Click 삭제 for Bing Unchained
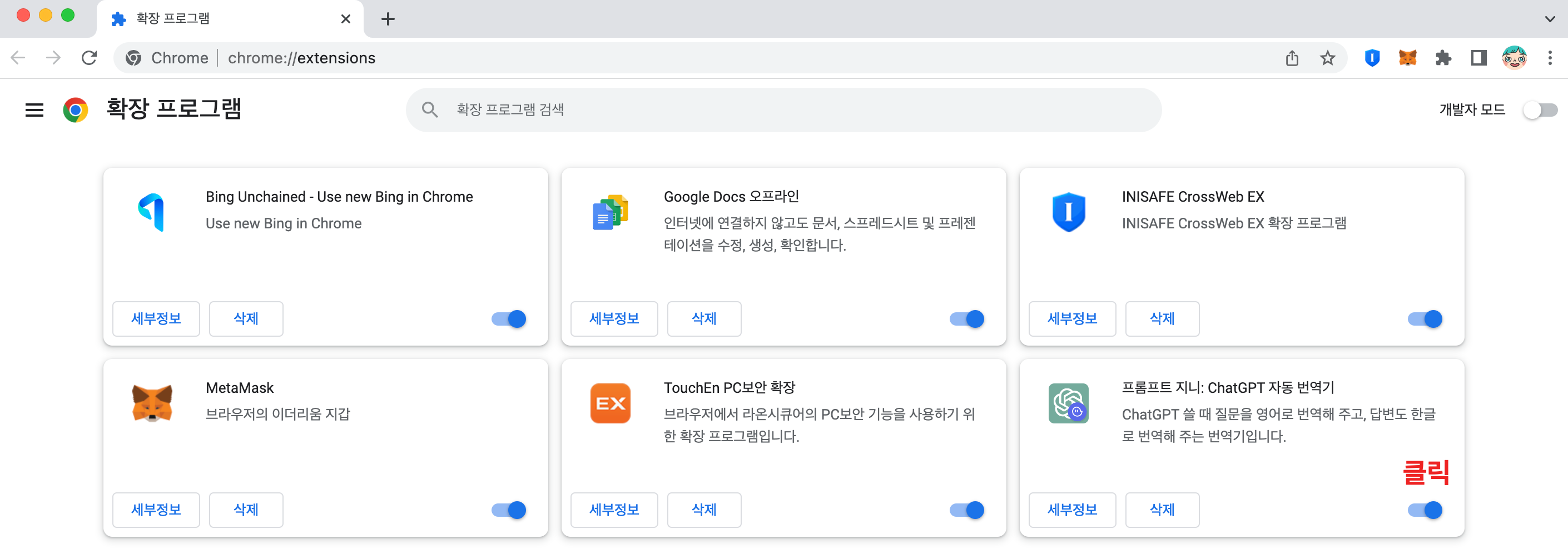The height and width of the screenshot is (559, 1568). click(x=246, y=319)
